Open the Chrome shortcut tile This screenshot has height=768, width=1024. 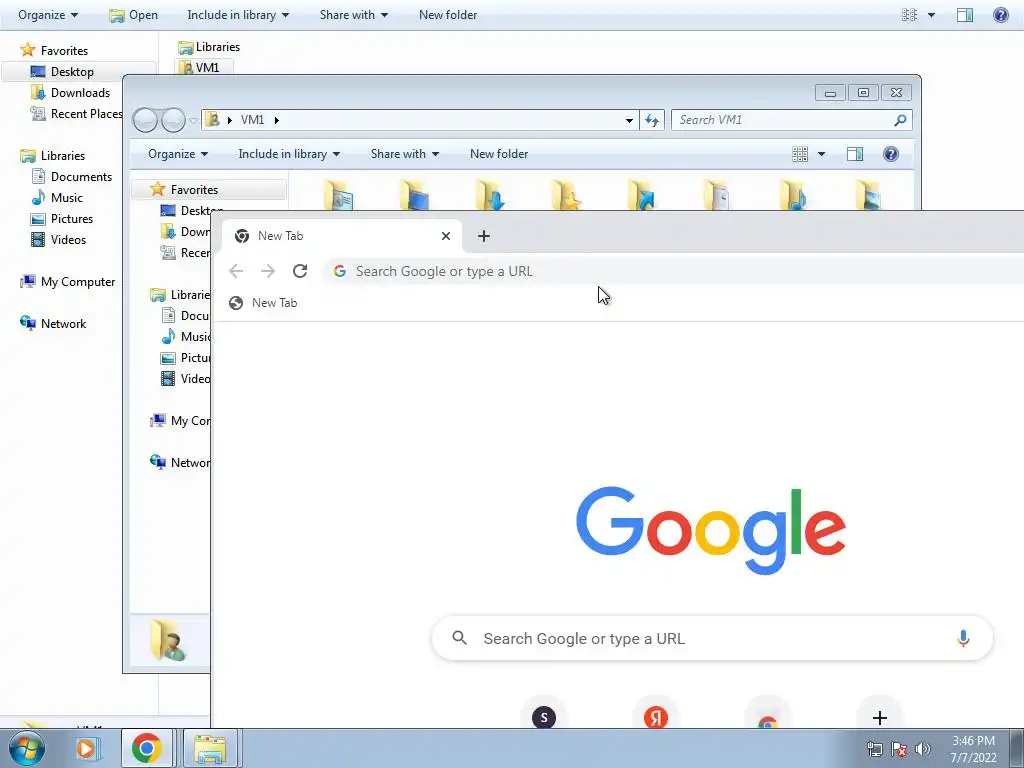(x=768, y=718)
